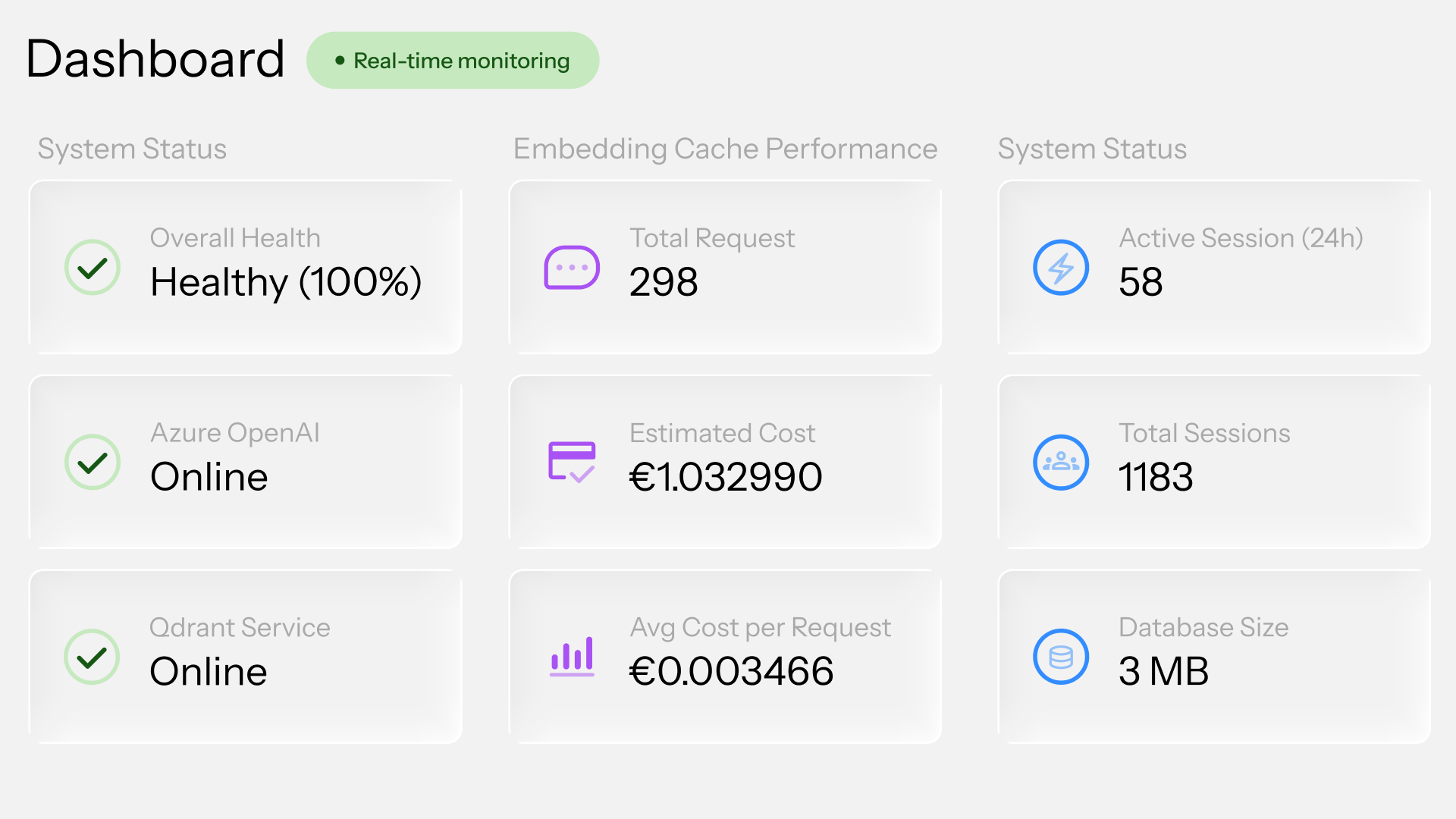Select the Healthy (100%) status value
The width and height of the screenshot is (1456, 819).
point(286,283)
